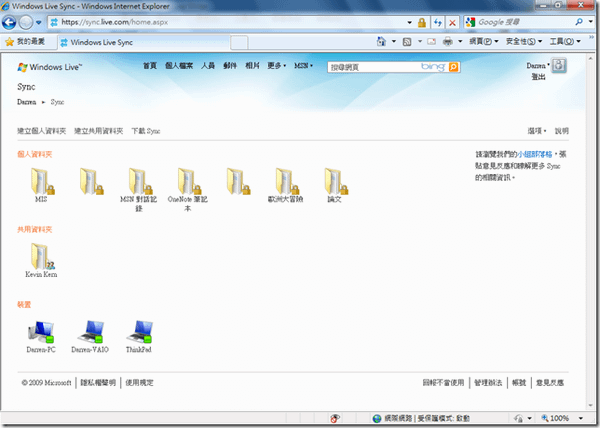This screenshot has width=600, height=428.
Task: Select the ThinkPad device
Action: pos(139,337)
